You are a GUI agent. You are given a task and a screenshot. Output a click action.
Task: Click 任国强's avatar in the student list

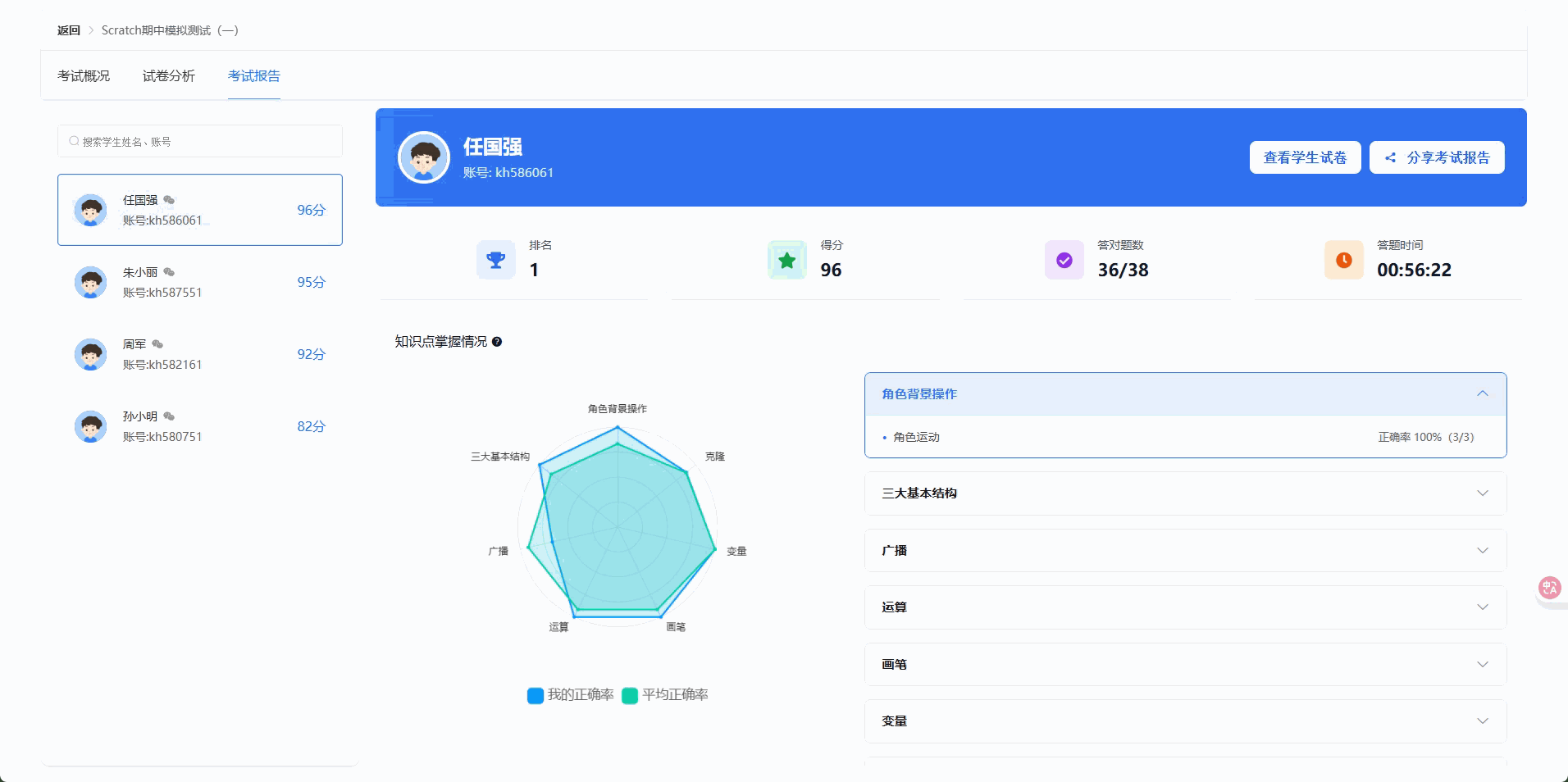coord(90,210)
